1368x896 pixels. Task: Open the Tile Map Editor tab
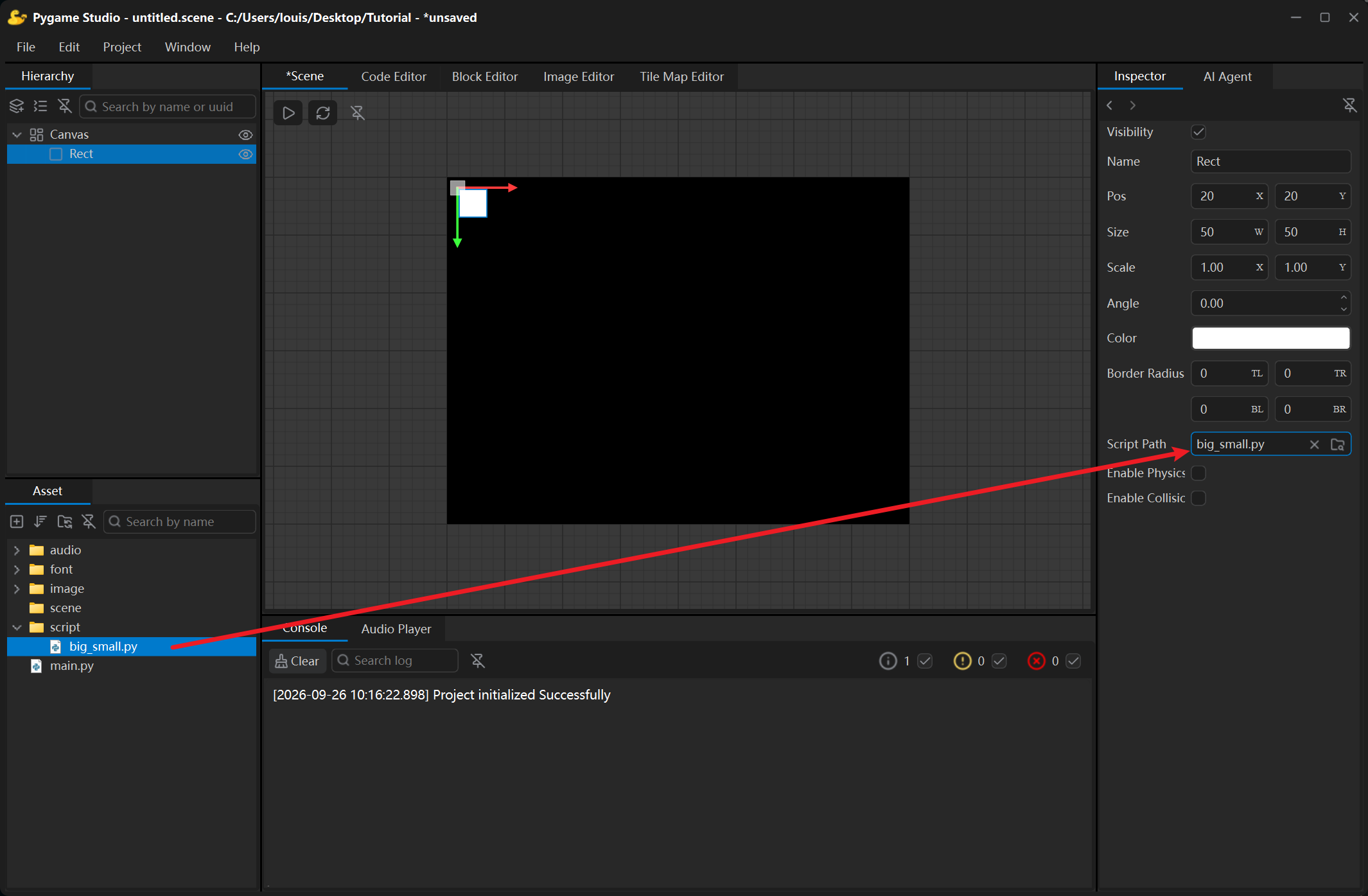pyautogui.click(x=681, y=76)
